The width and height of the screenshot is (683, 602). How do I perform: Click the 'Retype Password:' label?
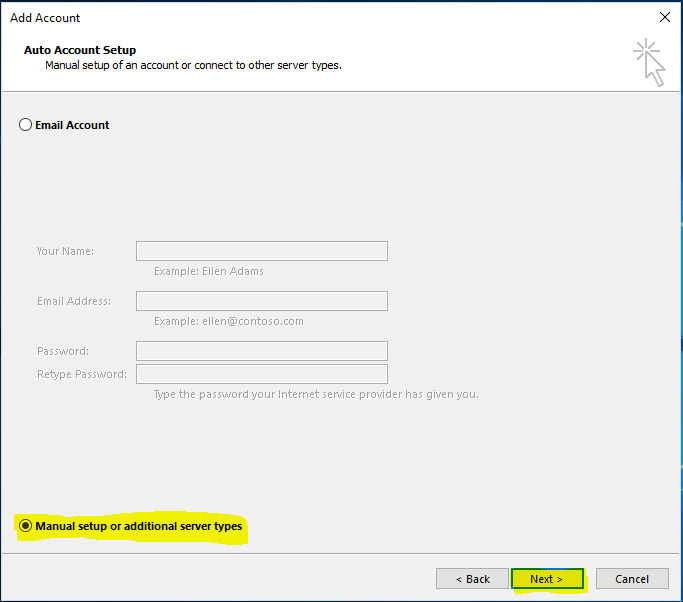click(81, 374)
